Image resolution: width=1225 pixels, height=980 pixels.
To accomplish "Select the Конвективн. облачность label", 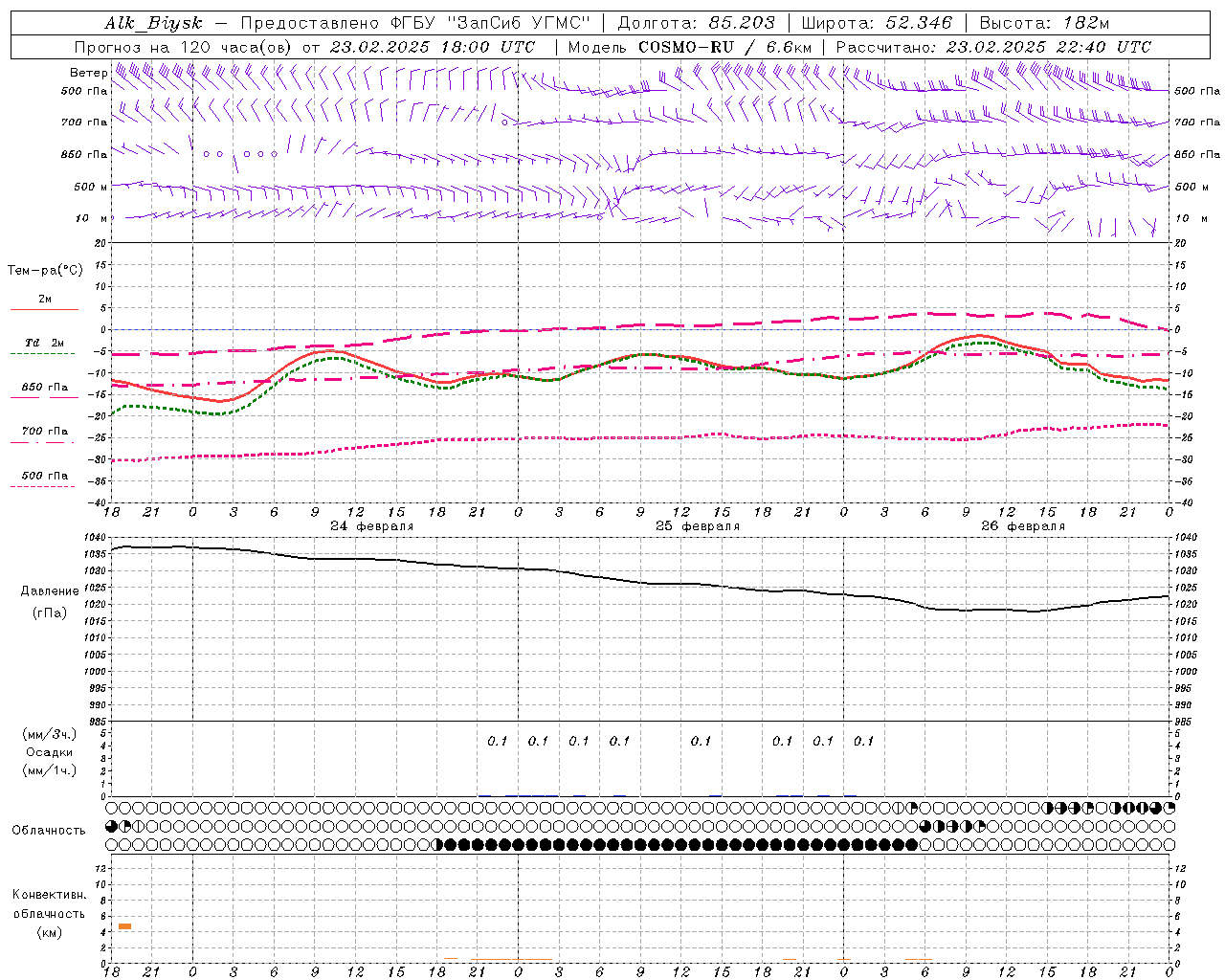I will 49,904.
